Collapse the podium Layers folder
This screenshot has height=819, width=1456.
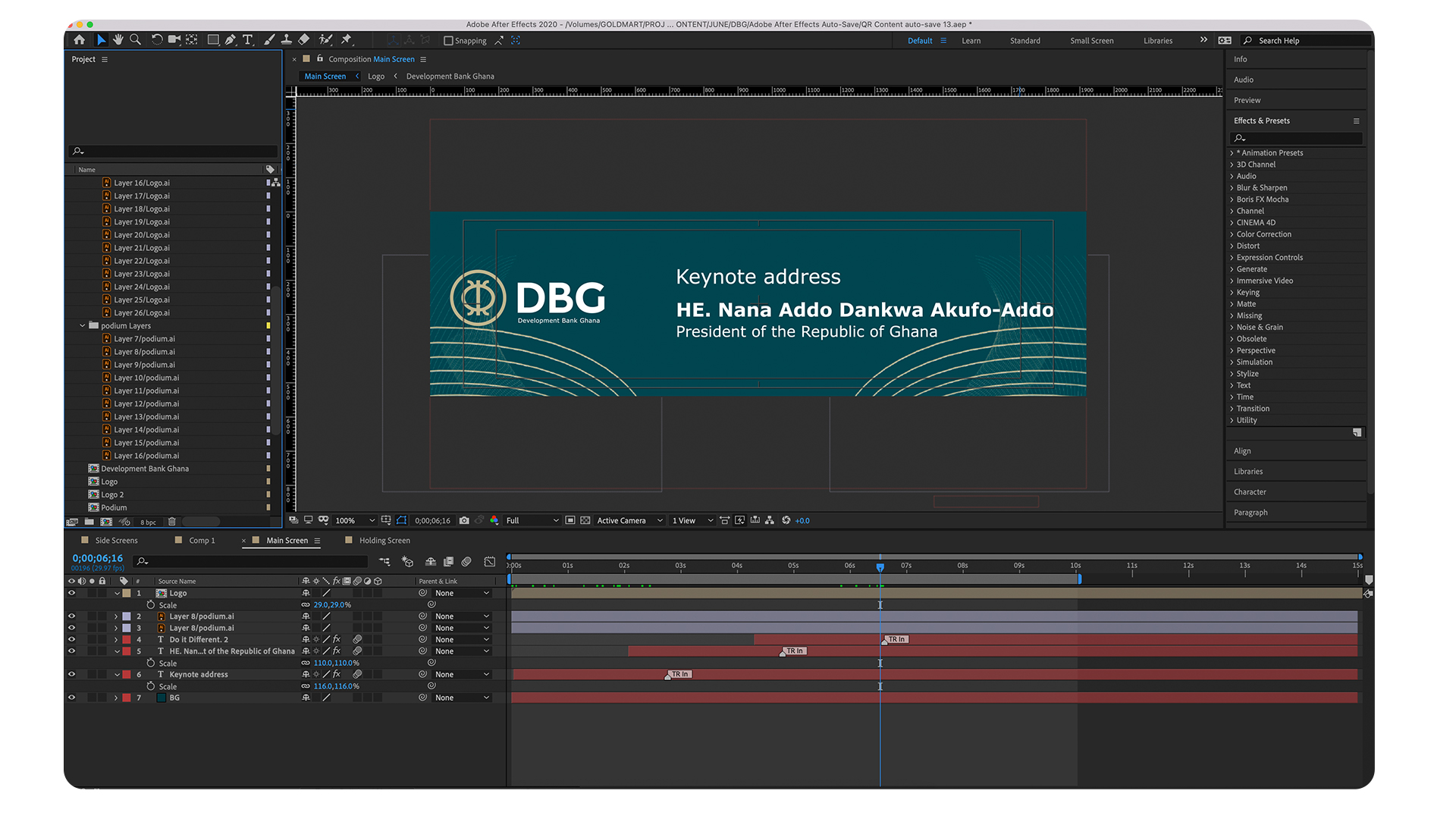click(83, 326)
